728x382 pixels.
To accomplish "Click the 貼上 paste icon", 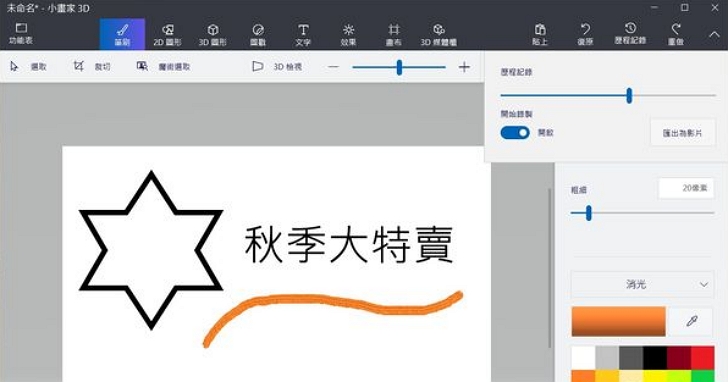I will (x=540, y=34).
